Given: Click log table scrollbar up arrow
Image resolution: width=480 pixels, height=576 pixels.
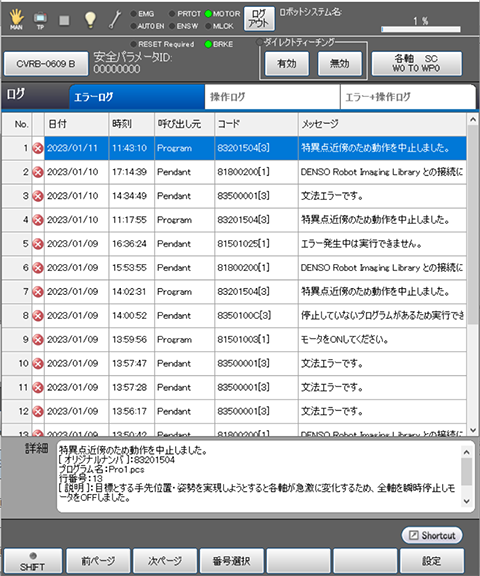Looking at the screenshot, I should (473, 119).
